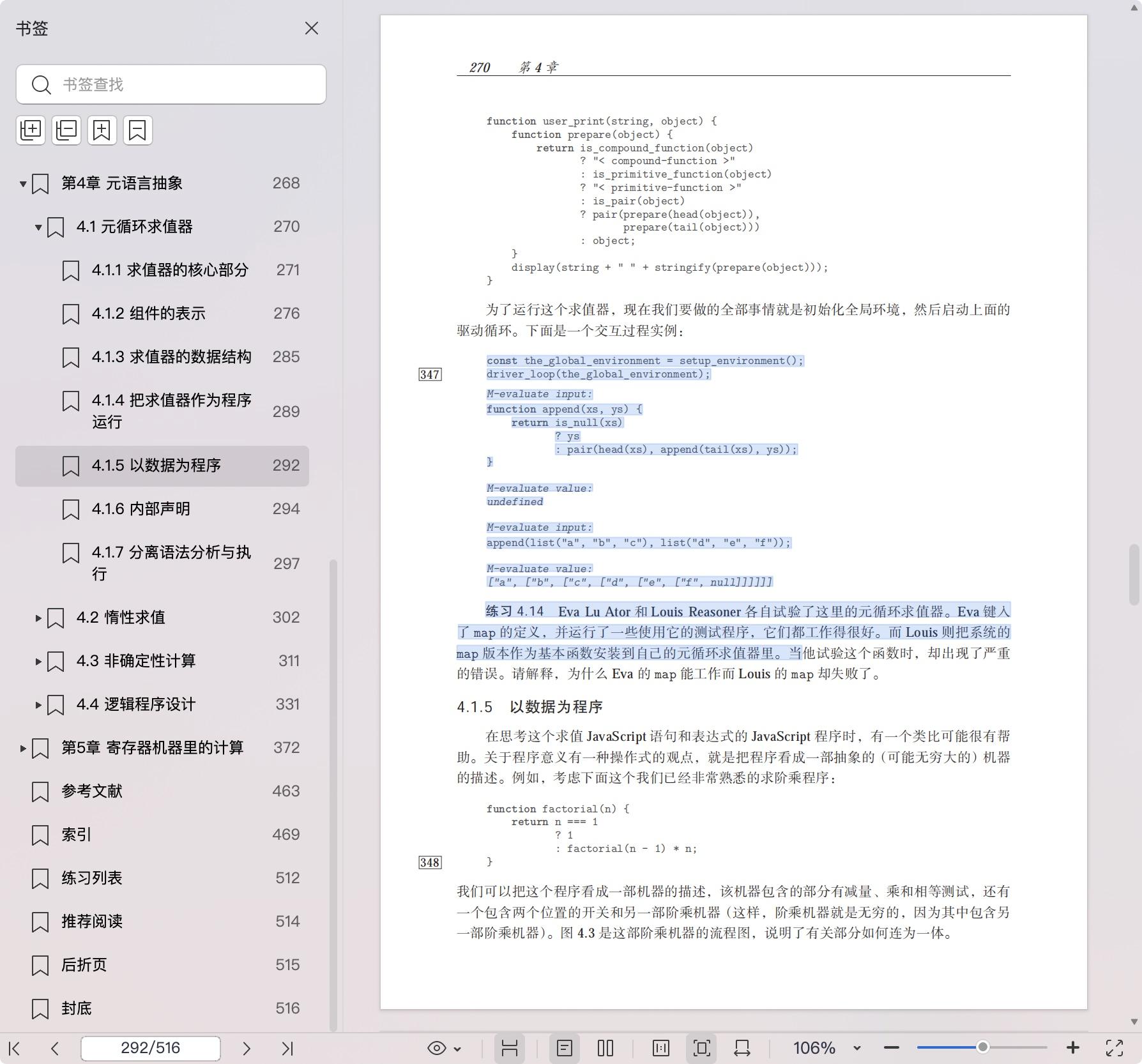Open bookmark 4.1.1 求值器的核心部分

[x=162, y=270]
